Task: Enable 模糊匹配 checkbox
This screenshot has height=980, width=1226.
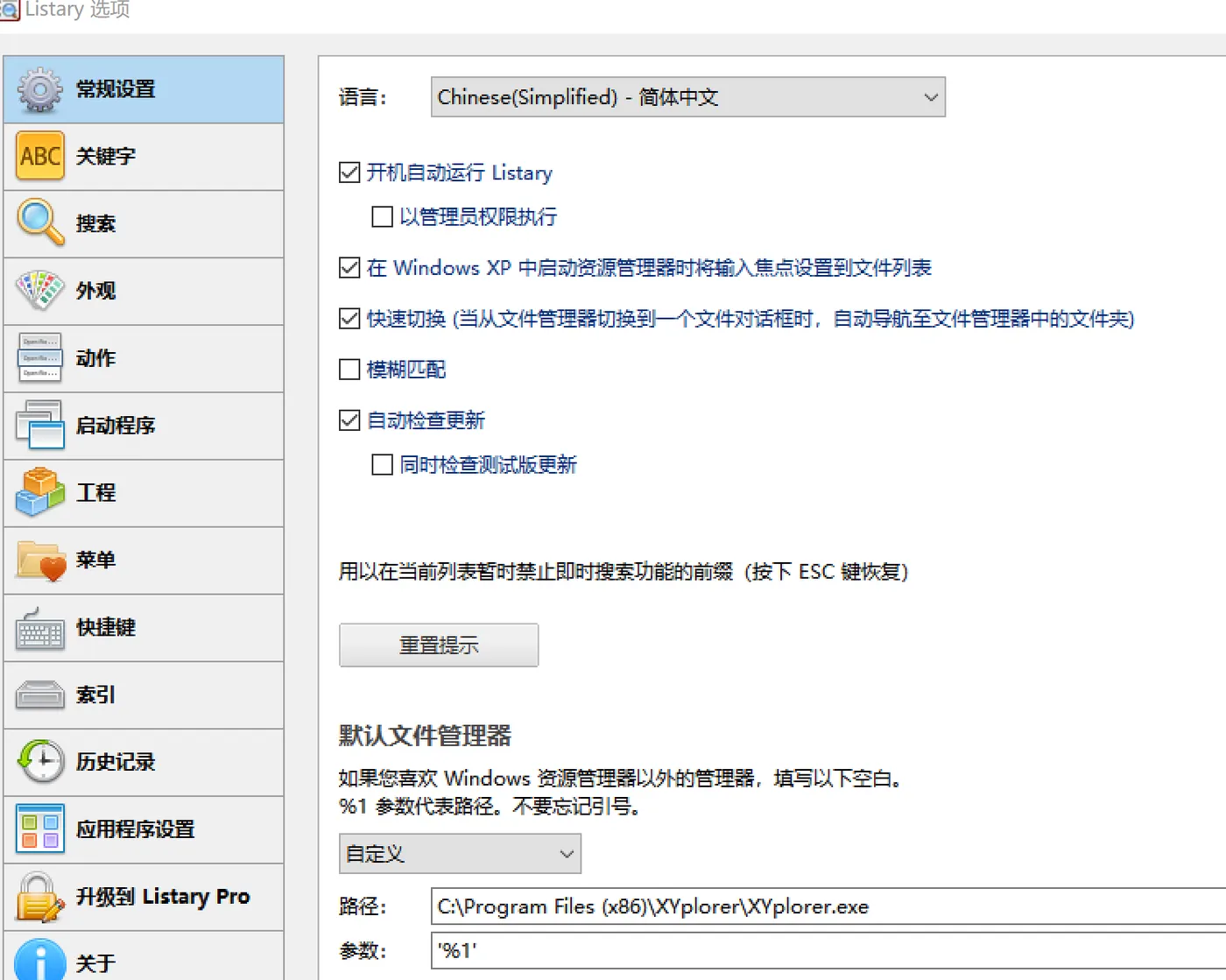Action: [349, 369]
